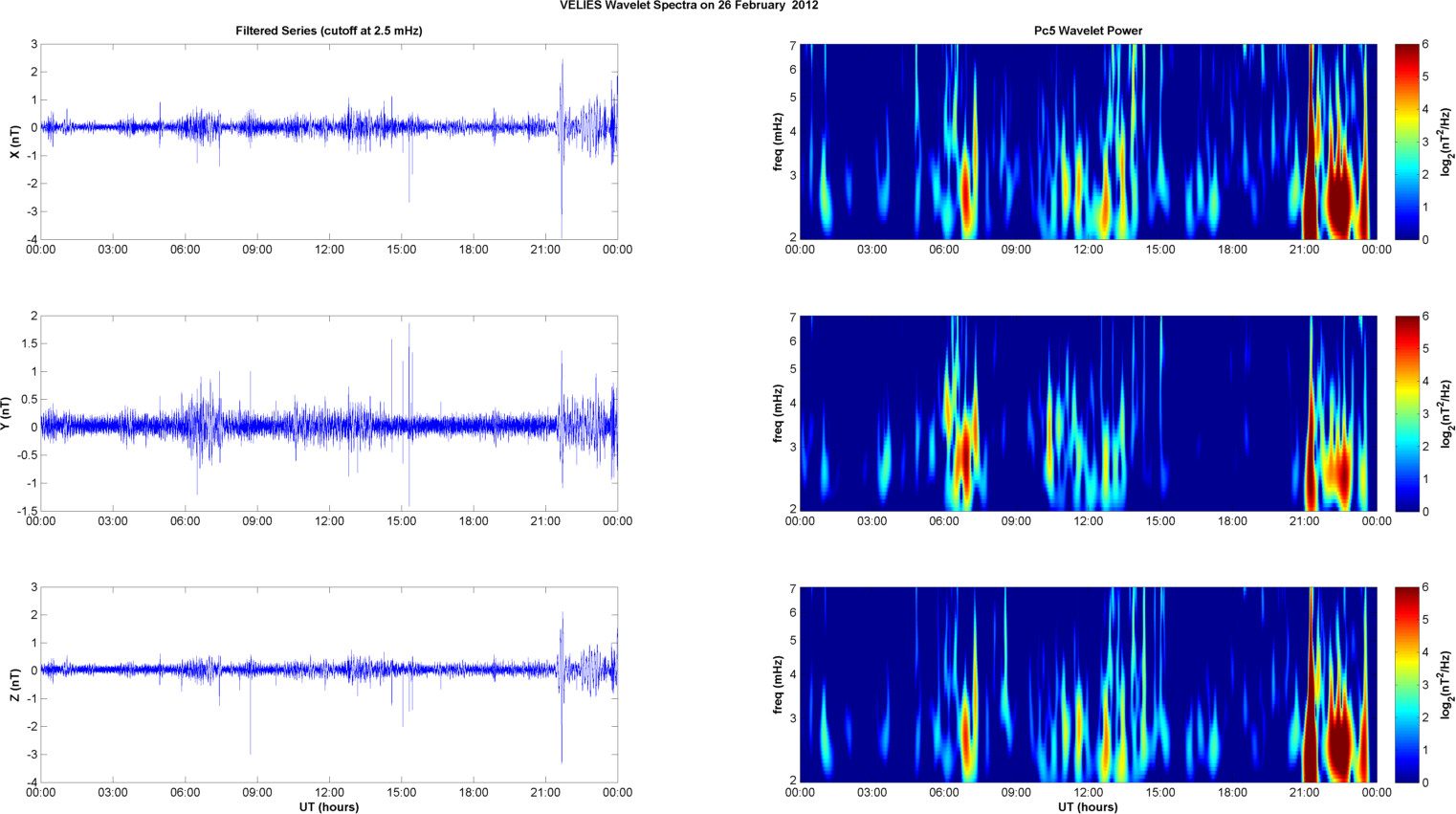1456x814 pixels.
Task: Click '18:00' tick under bottom wavelet plot
Action: [x=1232, y=793]
